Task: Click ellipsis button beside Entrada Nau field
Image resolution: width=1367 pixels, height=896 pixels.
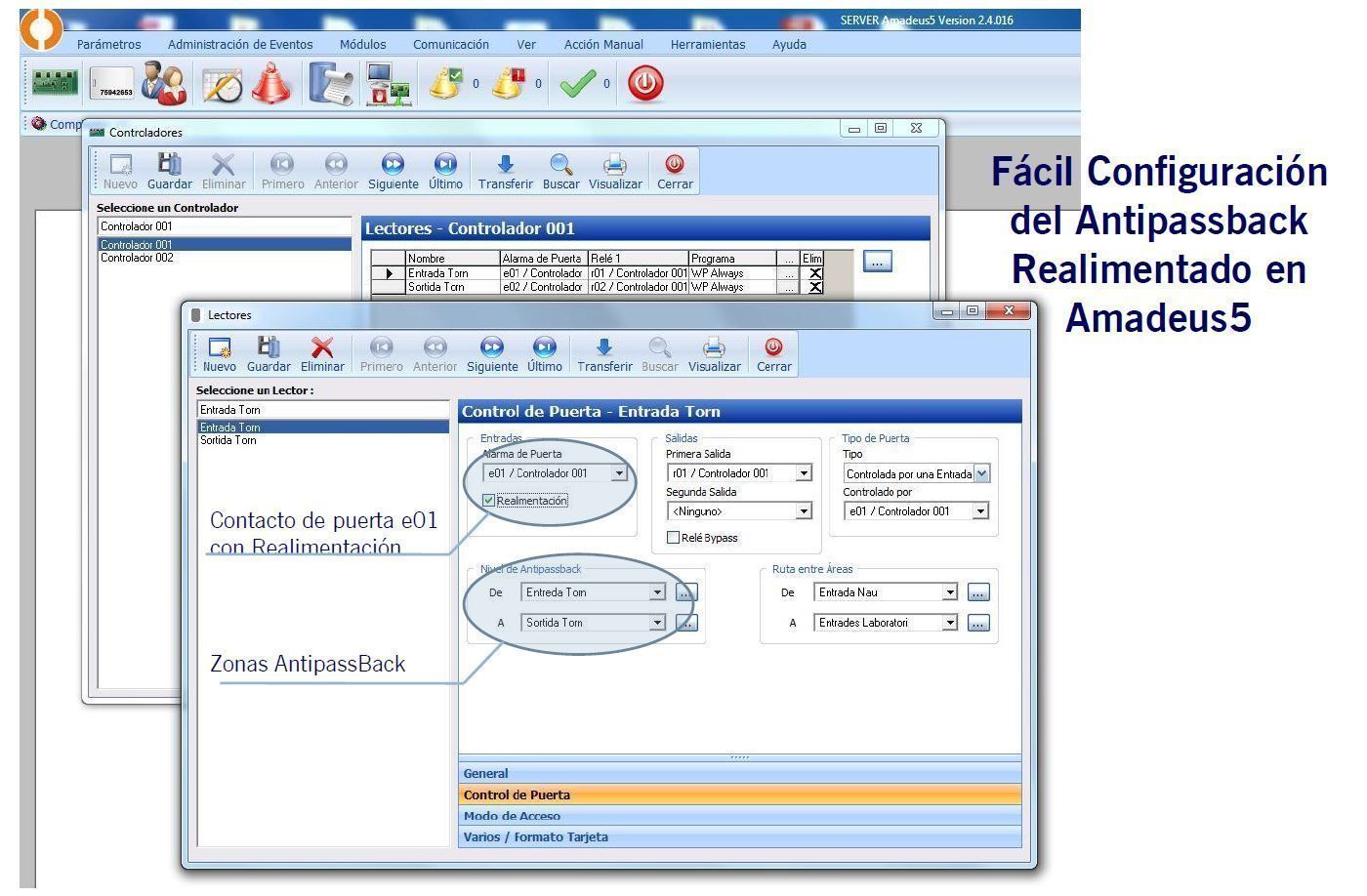Action: tap(978, 592)
